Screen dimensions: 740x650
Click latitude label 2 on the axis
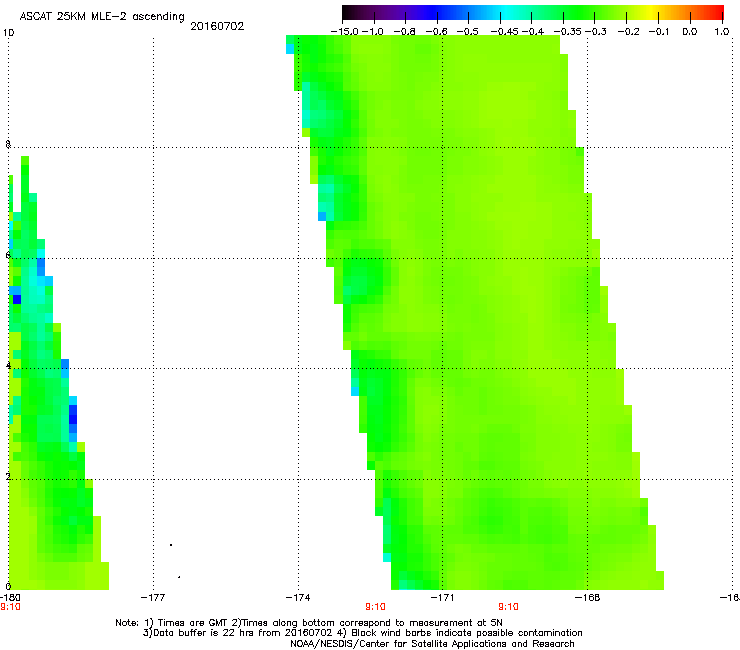pyautogui.click(x=8, y=476)
